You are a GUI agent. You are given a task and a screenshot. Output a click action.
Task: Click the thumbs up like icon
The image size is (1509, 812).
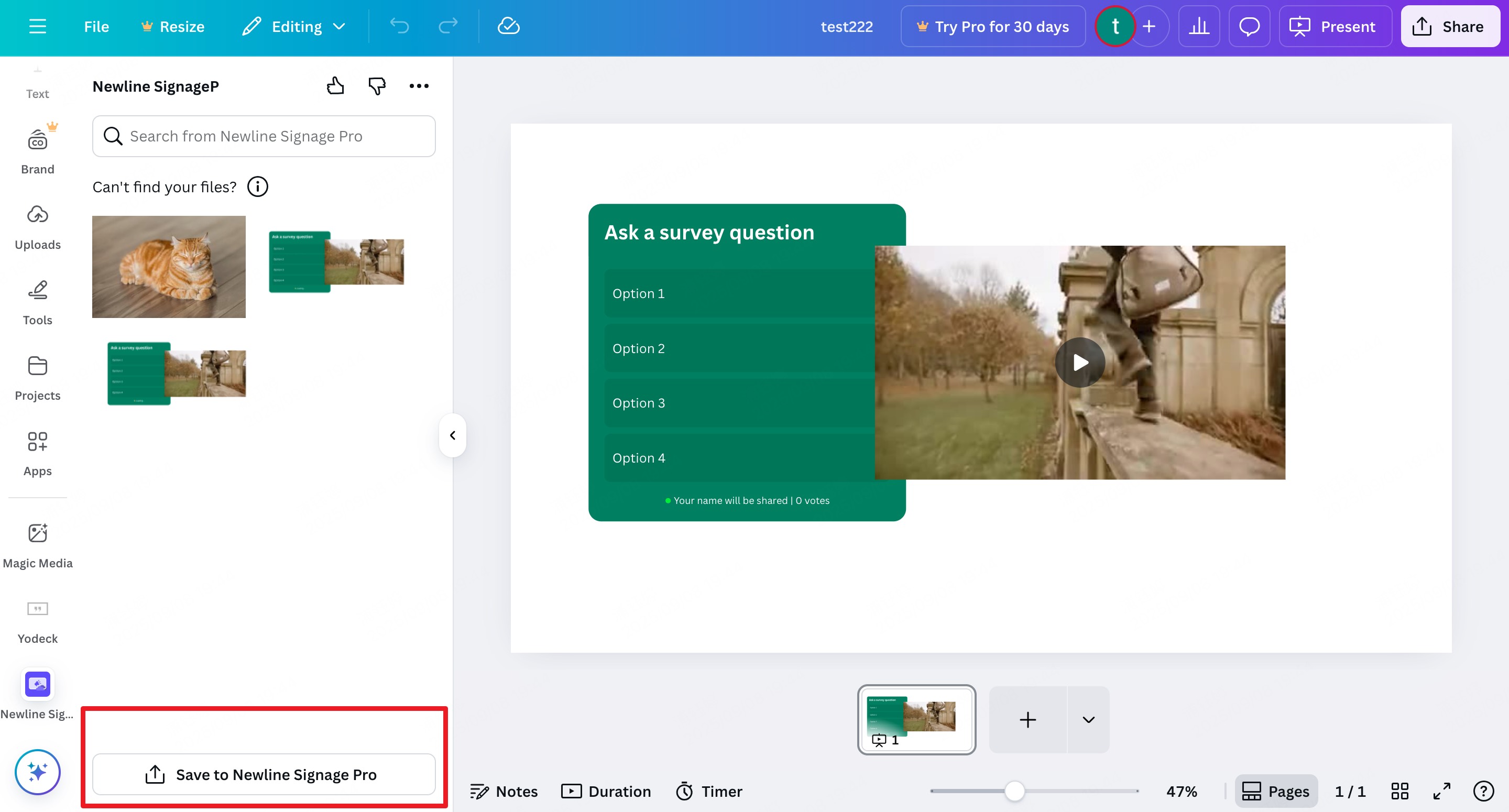click(335, 86)
